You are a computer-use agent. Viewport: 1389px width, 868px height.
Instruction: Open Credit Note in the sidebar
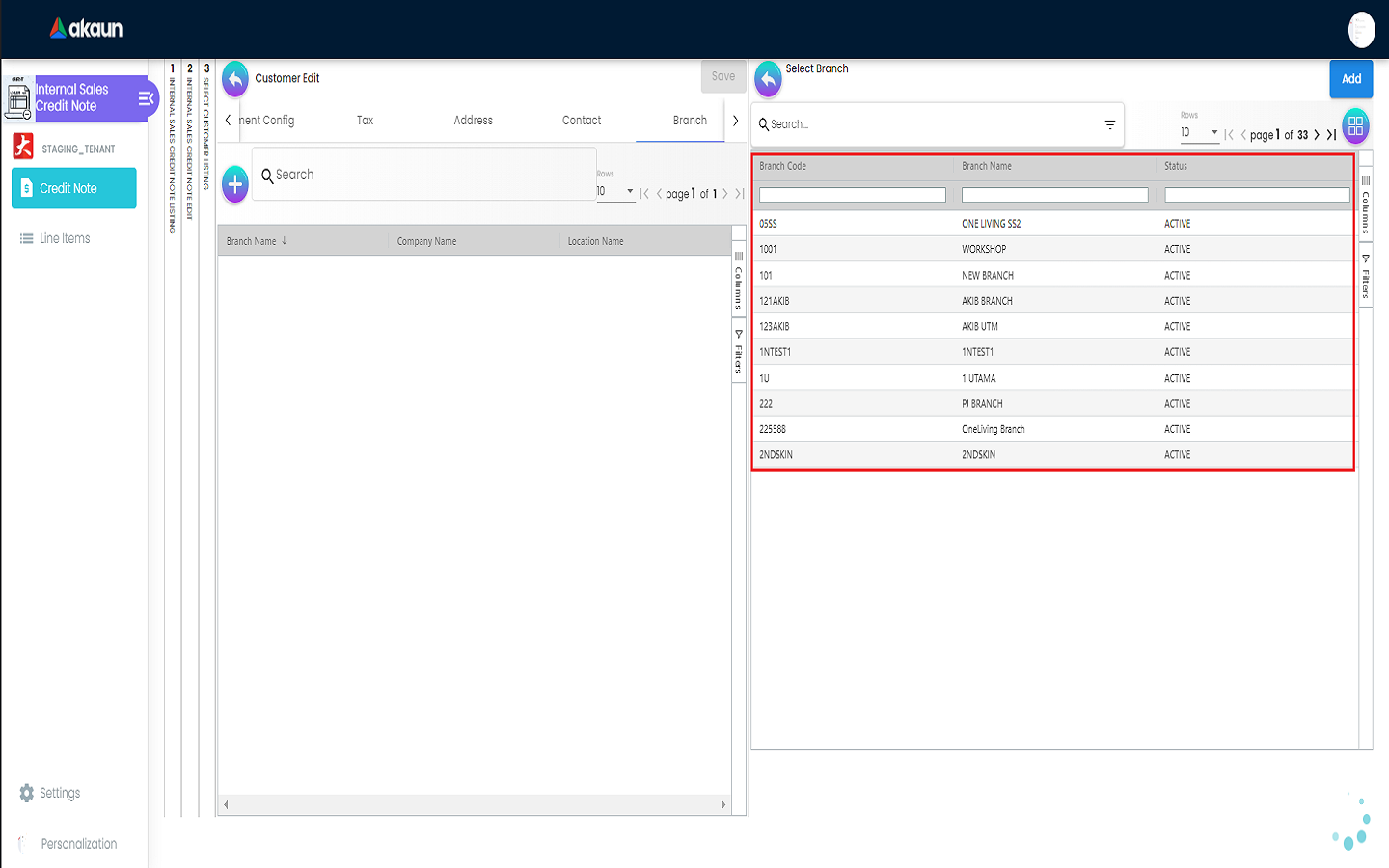pyautogui.click(x=74, y=188)
